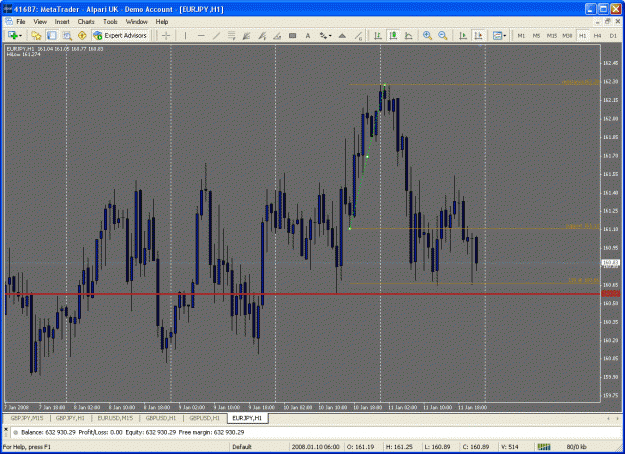Click the Balance line in the terminal

click(132, 432)
